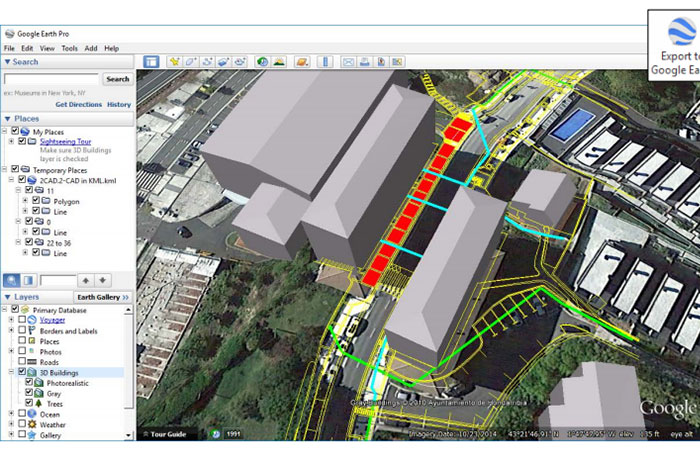Add a placemark with the pushpin icon
700x467 pixels.
pyautogui.click(x=175, y=62)
